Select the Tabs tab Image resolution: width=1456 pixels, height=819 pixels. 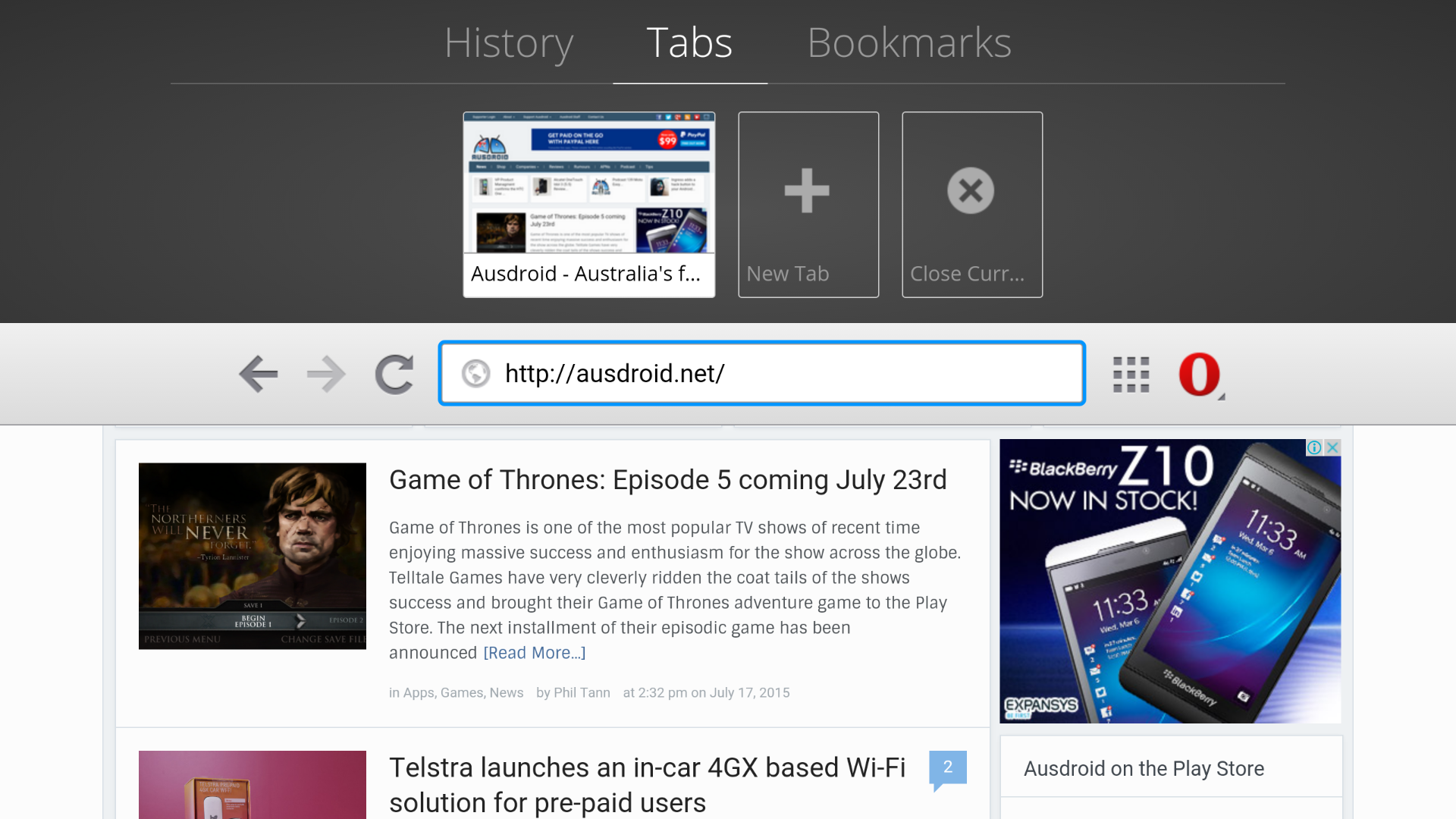[x=689, y=42]
